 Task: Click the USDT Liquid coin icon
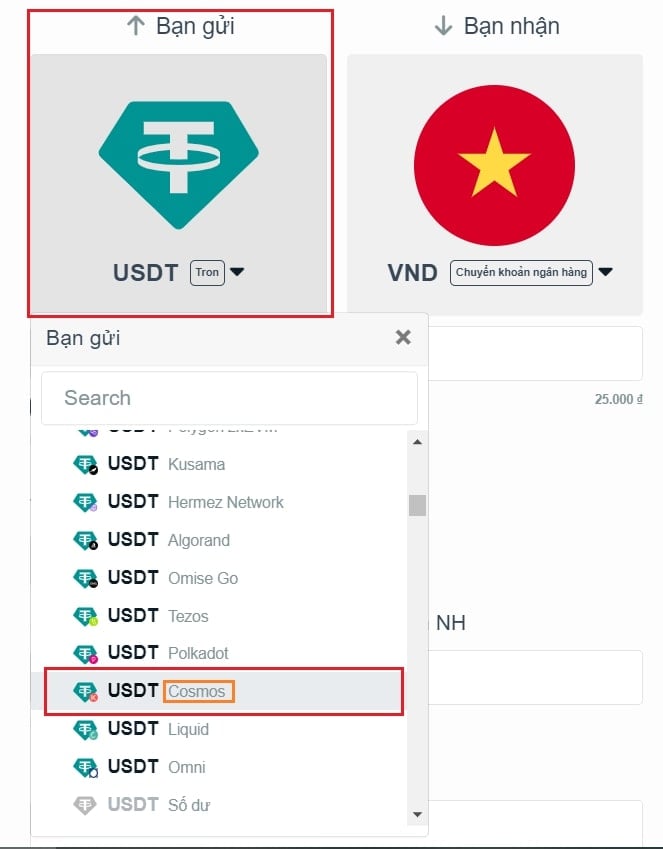point(86,729)
